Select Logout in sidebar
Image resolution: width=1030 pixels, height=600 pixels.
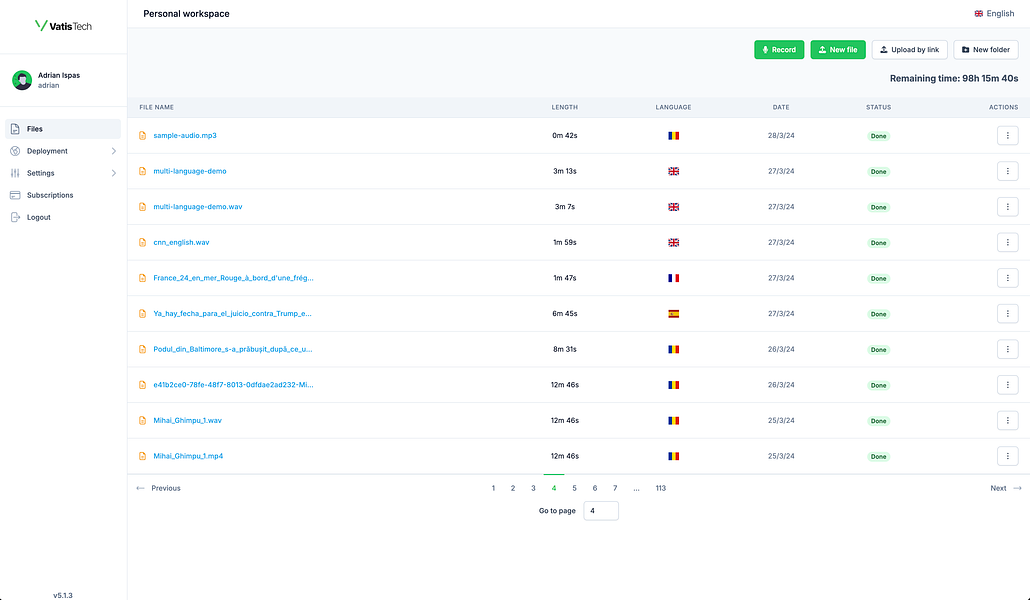tap(63, 217)
